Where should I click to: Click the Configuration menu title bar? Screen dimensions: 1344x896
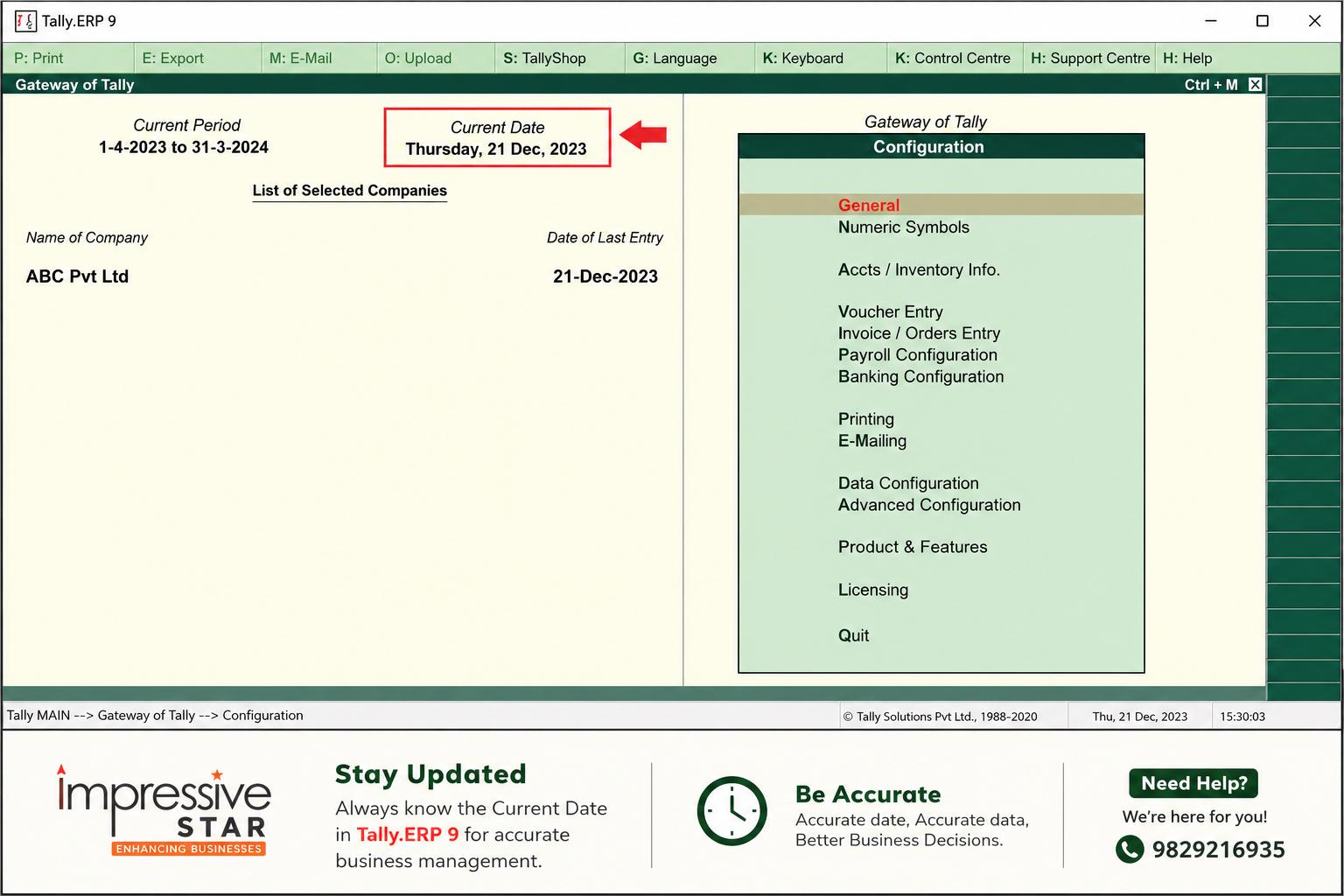pos(941,147)
